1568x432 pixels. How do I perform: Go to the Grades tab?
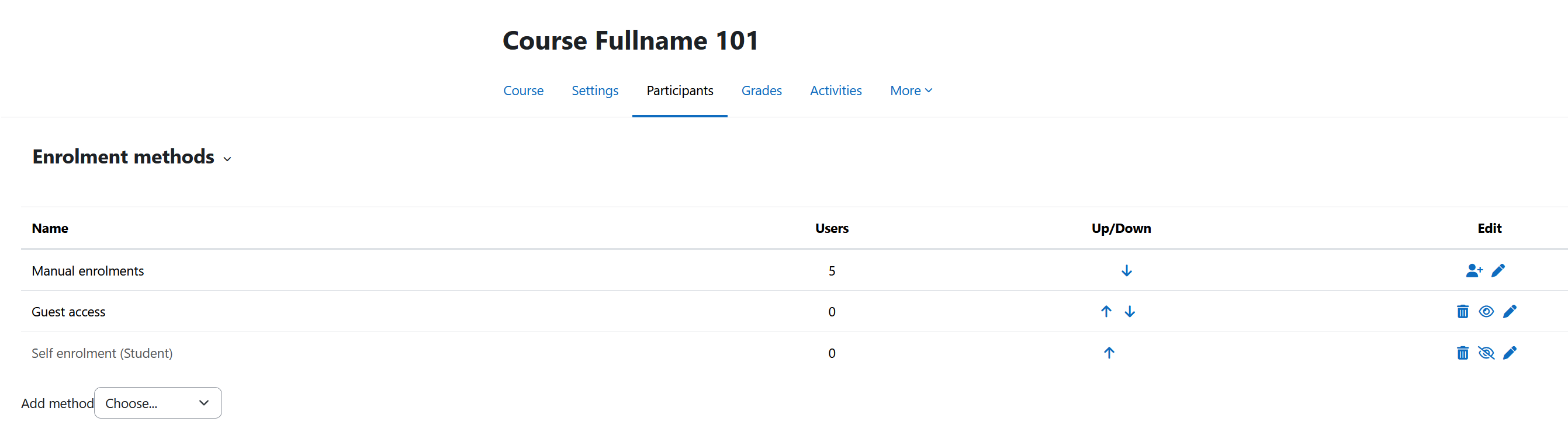click(x=761, y=90)
